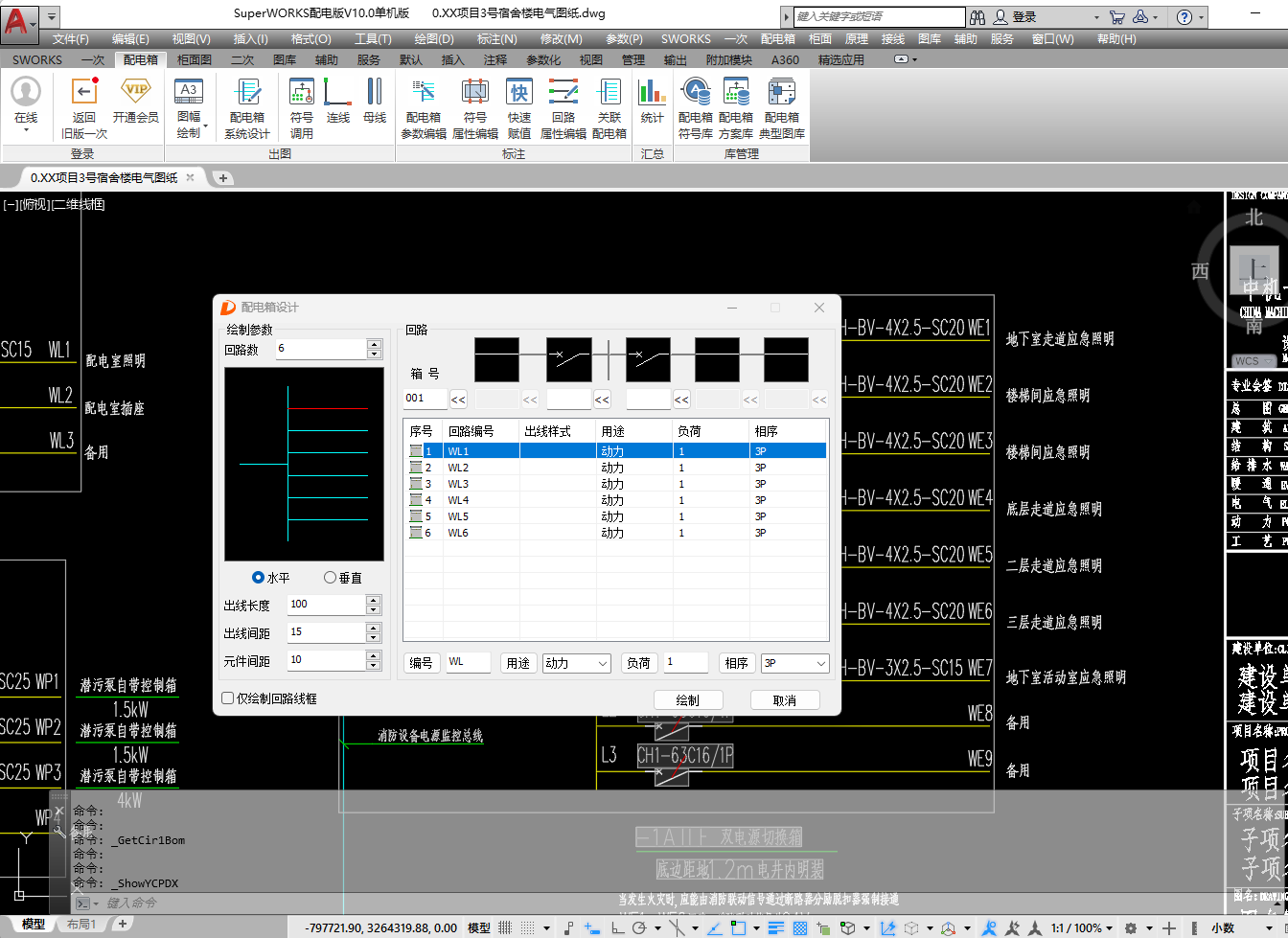The image size is (1288, 938).
Task: Select the 垂直 radio button
Action: (x=330, y=578)
